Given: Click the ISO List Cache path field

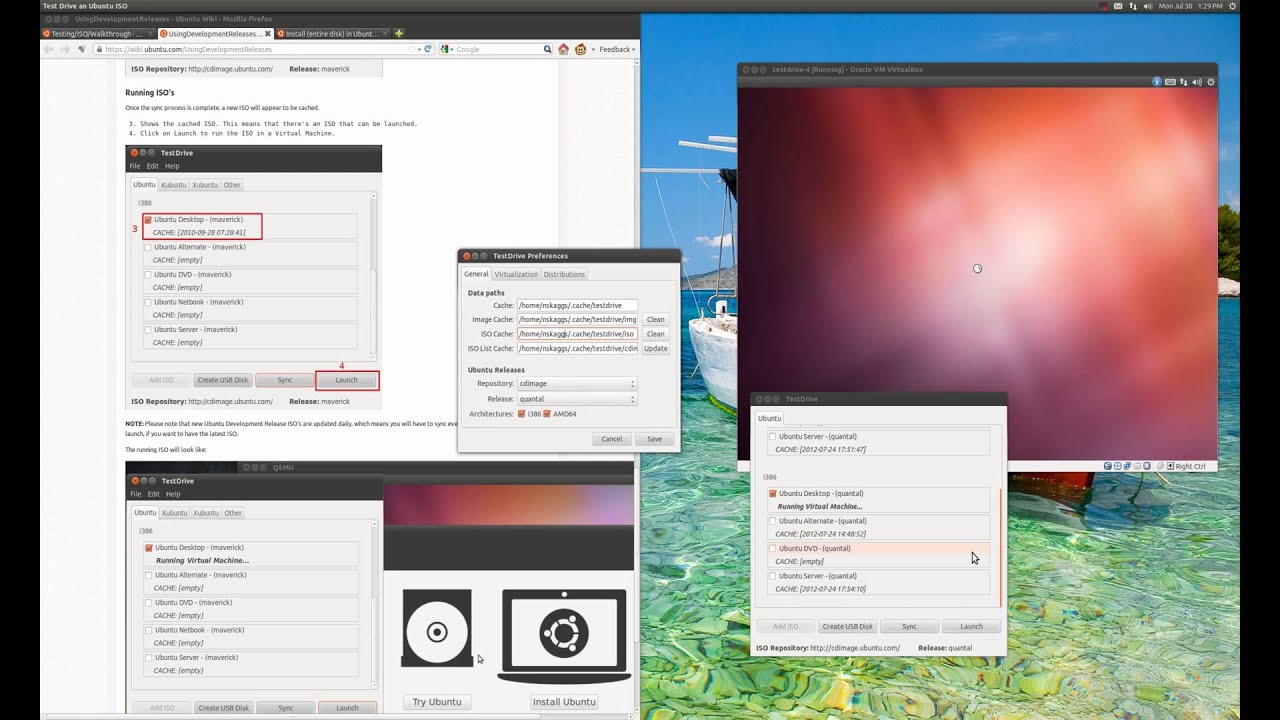Looking at the screenshot, I should (577, 349).
